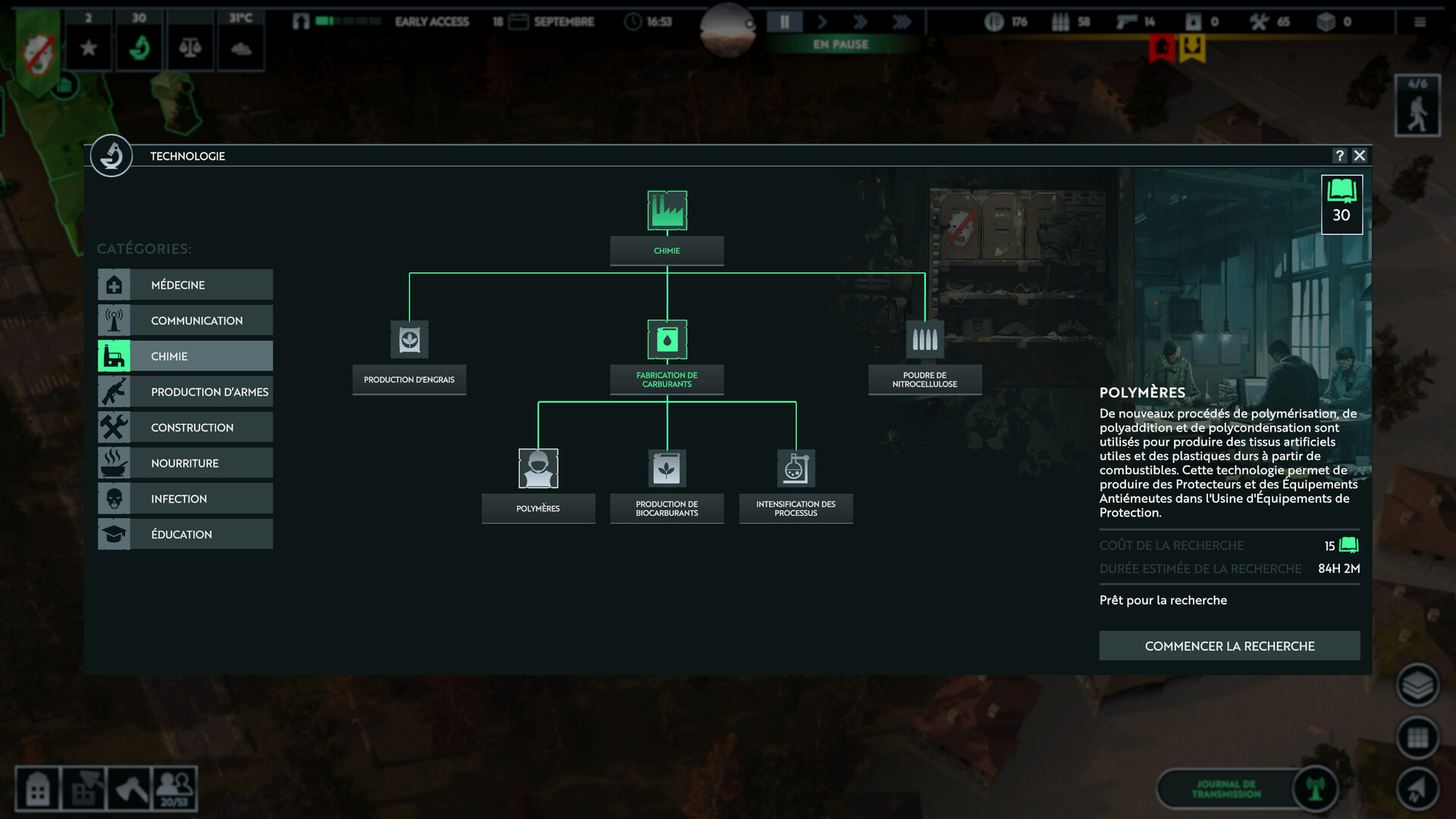This screenshot has height=819, width=1456.
Task: Toggle the pause game button
Action: [x=784, y=22]
